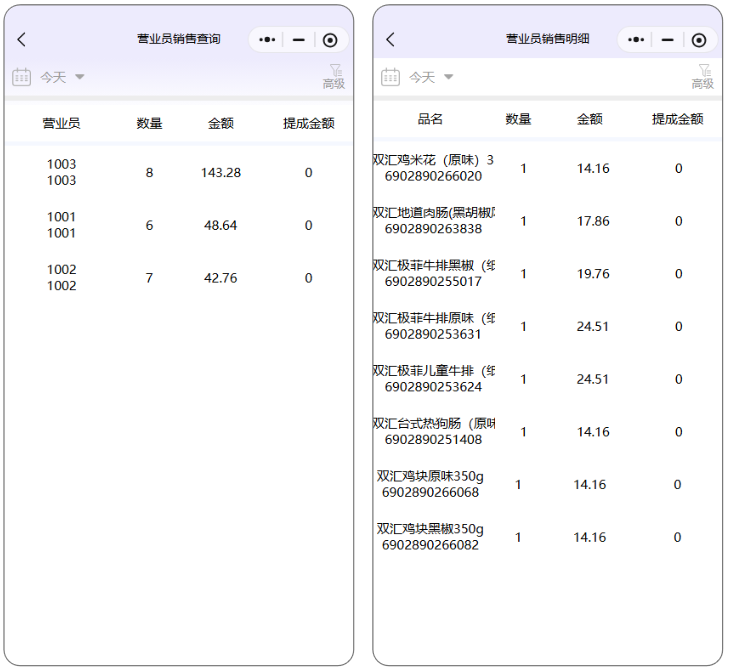This screenshot has height=669, width=729.
Task: Click 营业员 column header
Action: coord(61,124)
